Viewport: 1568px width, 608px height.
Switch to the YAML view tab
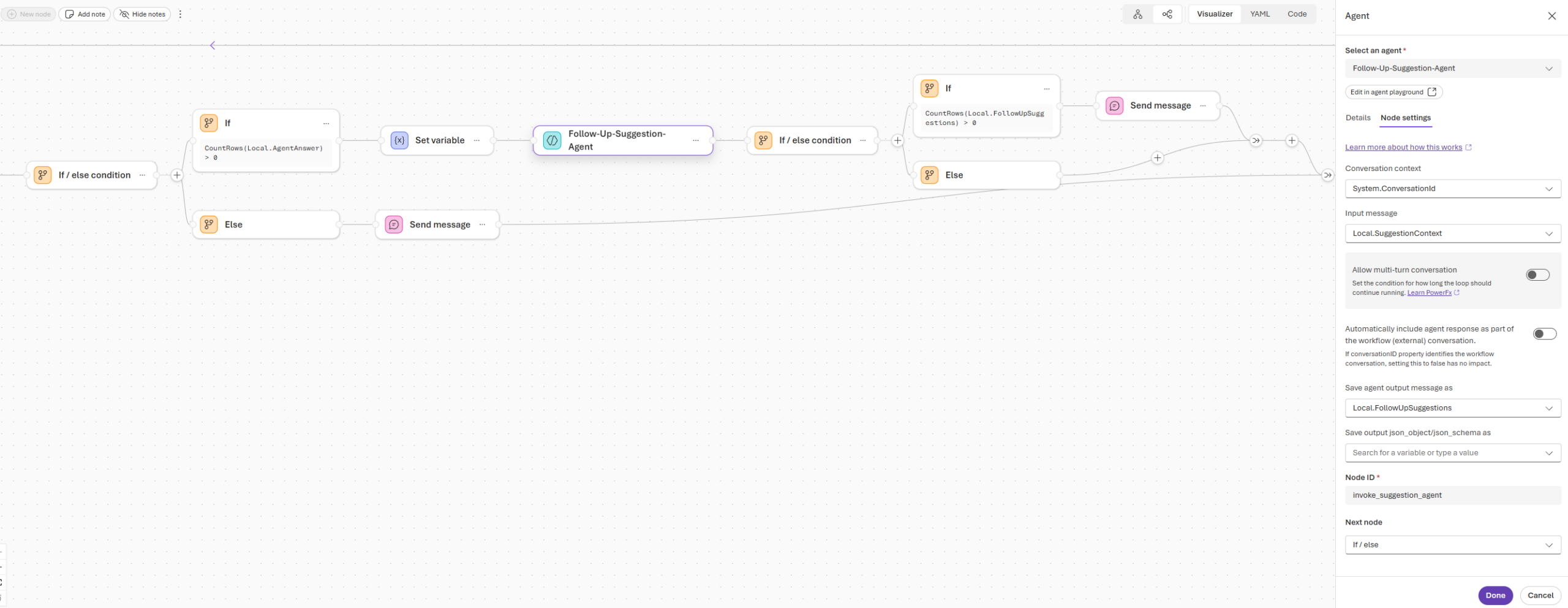tap(1259, 14)
